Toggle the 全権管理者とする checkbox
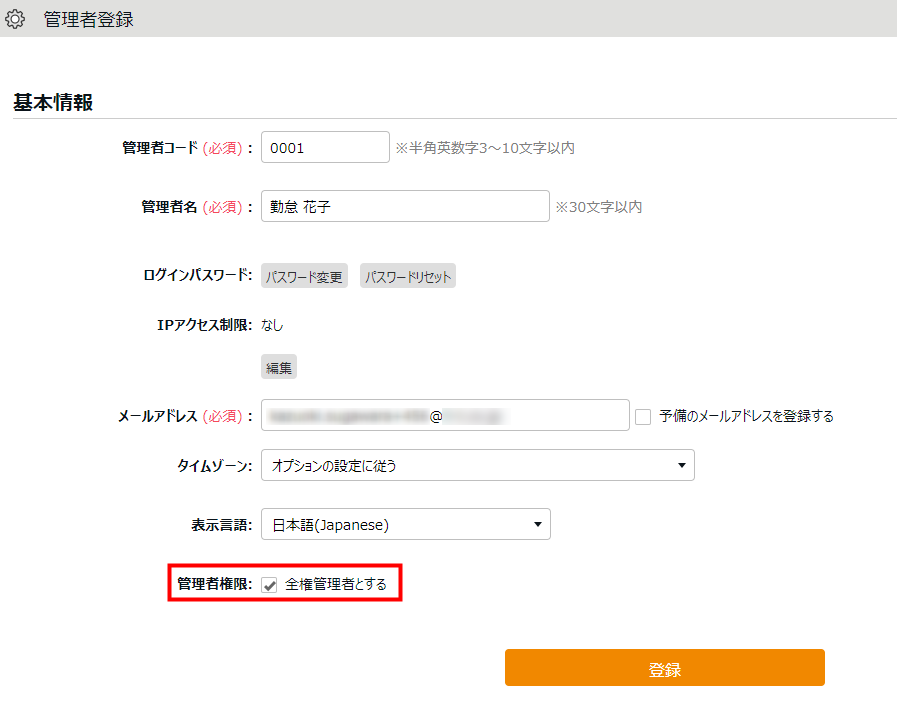 click(269, 585)
